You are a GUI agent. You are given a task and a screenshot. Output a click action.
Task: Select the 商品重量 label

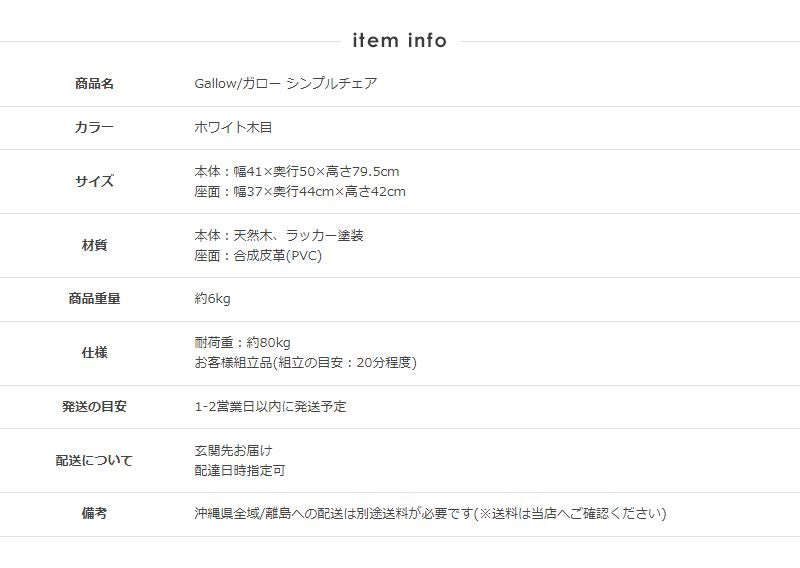(x=94, y=299)
